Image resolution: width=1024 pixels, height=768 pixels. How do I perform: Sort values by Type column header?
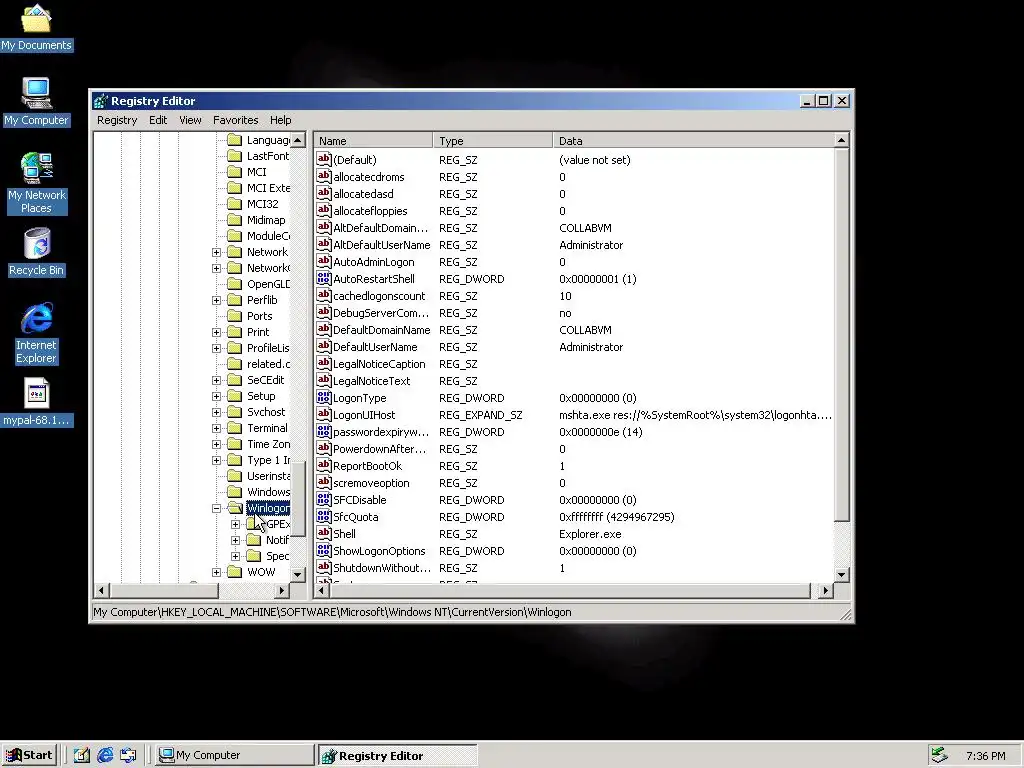[x=492, y=141]
